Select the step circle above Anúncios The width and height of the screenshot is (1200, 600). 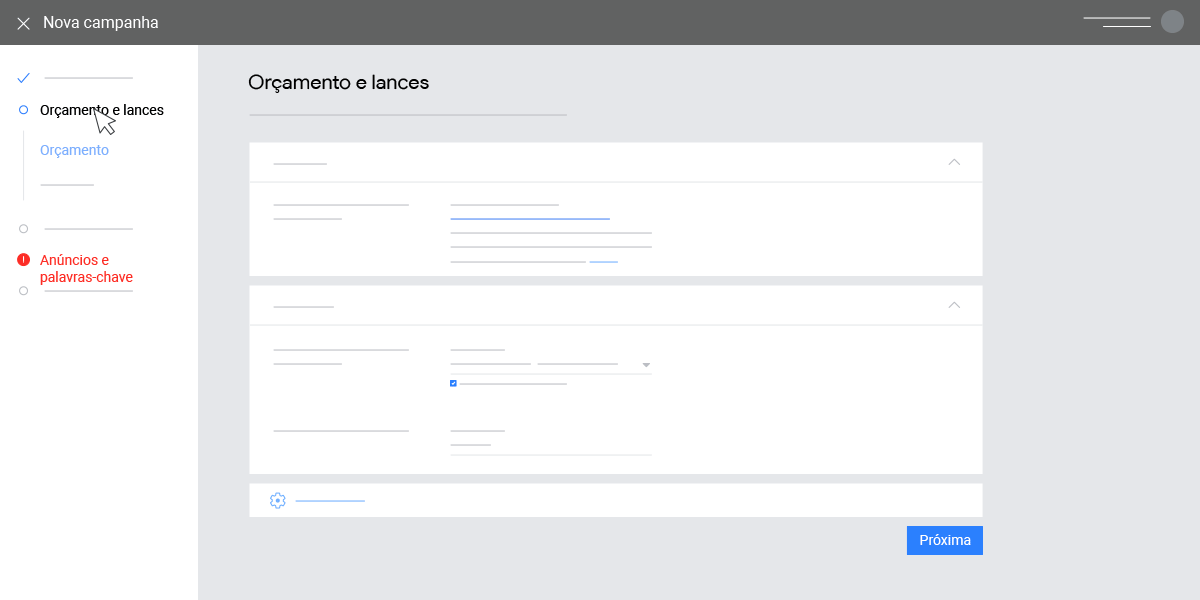(x=23, y=229)
